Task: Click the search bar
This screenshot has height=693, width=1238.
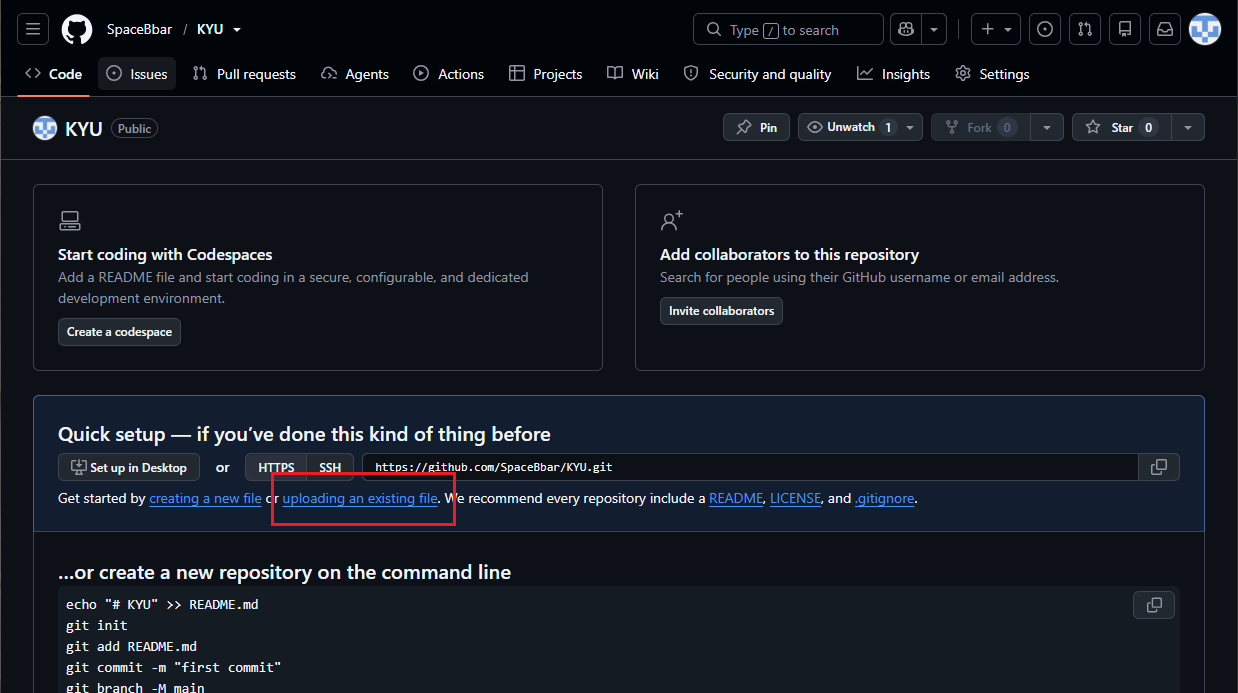Action: click(788, 29)
